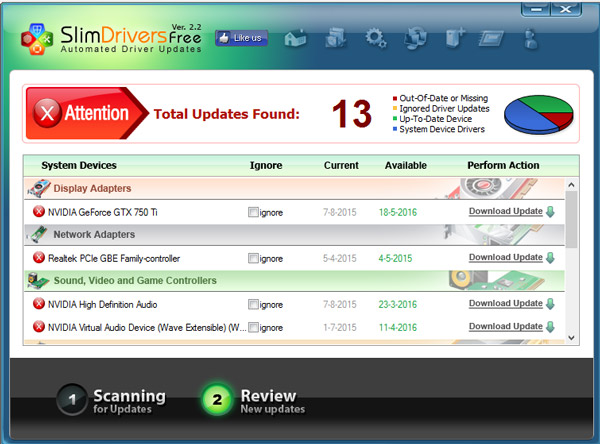Screen dimensions: 600x444
Task: Tick ignore checkbox for NVIDIA Virtual Audio Device
Action: pyautogui.click(x=253, y=327)
